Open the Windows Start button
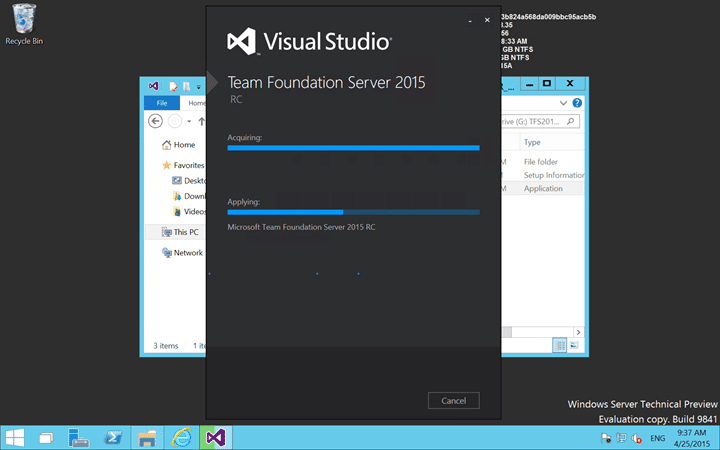720x450 pixels. click(x=14, y=438)
